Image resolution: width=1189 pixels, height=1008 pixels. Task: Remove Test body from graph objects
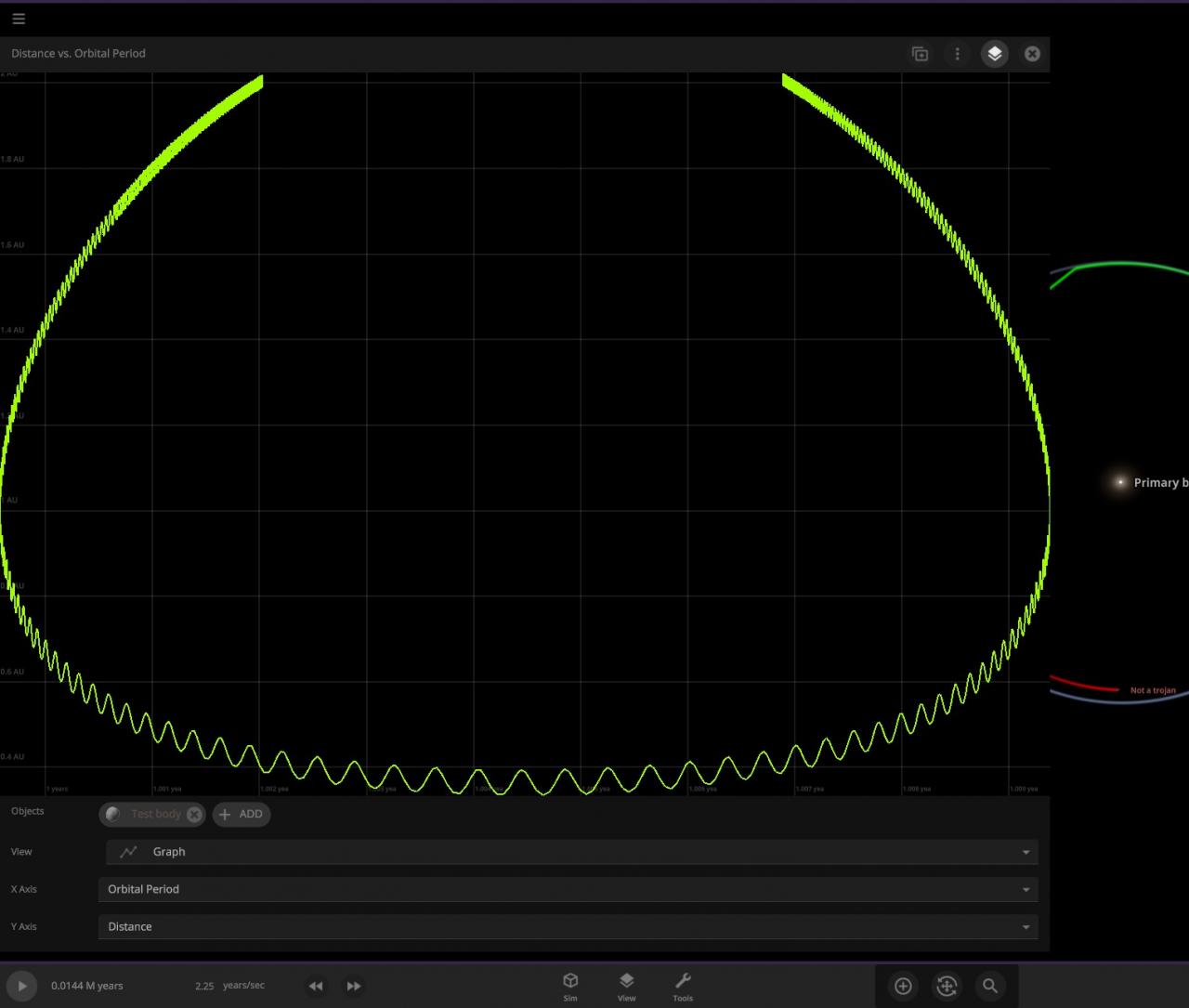[194, 815]
